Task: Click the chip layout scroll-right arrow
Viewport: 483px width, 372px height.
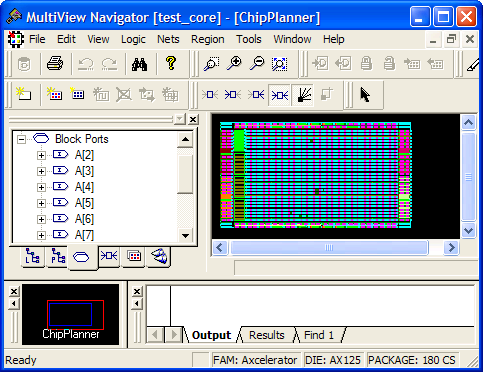Action: pyautogui.click(x=451, y=247)
